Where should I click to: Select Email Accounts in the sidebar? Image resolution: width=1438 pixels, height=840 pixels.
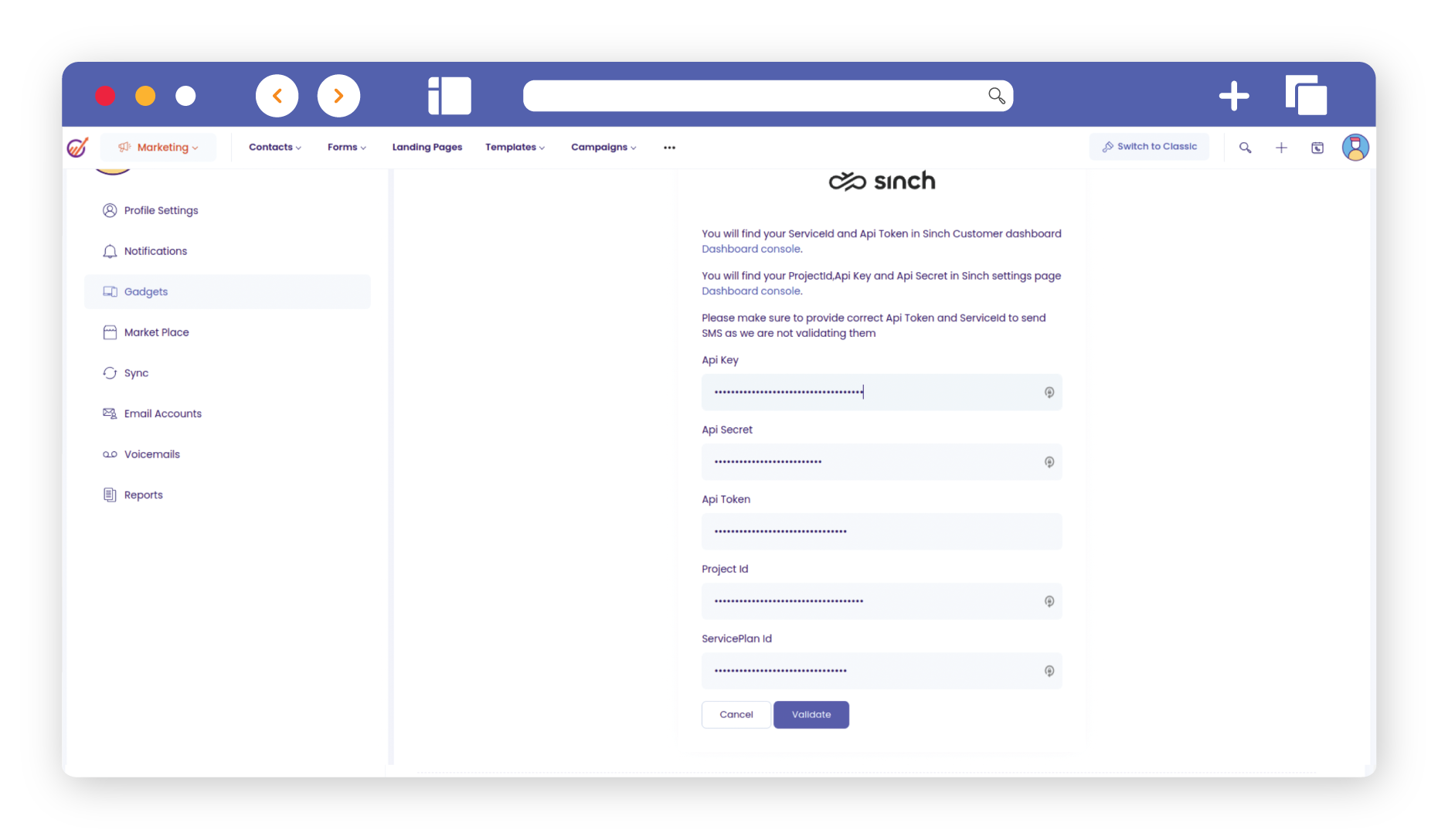(x=162, y=413)
